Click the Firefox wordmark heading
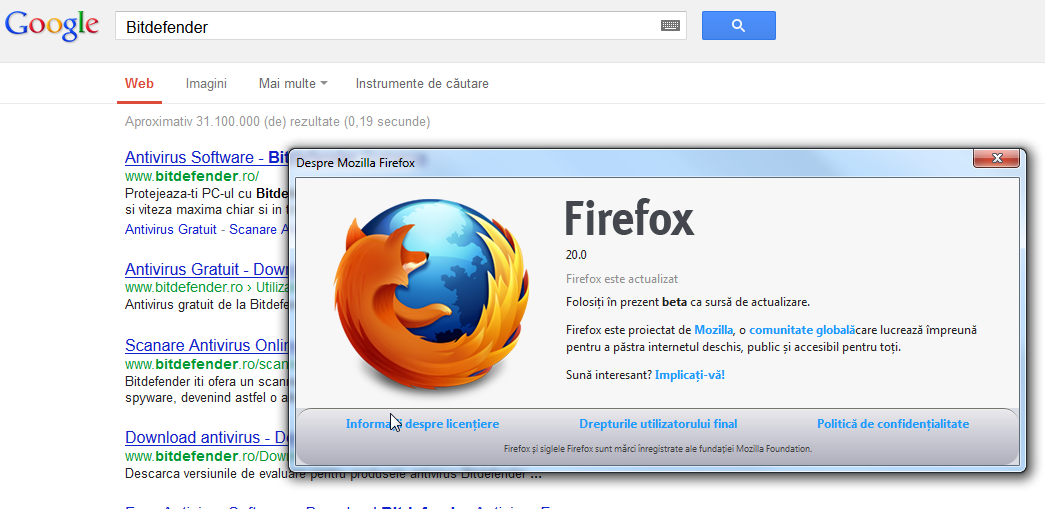The width and height of the screenshot is (1045, 509). (630, 218)
